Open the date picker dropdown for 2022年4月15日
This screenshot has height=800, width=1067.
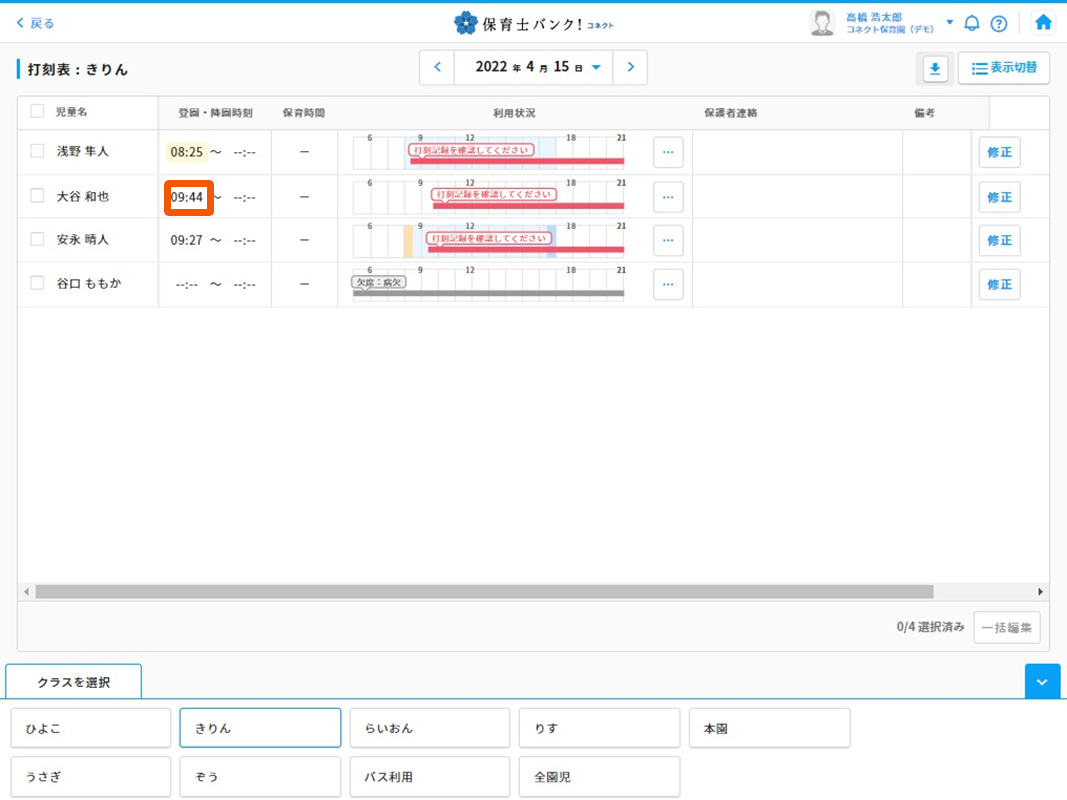596,68
